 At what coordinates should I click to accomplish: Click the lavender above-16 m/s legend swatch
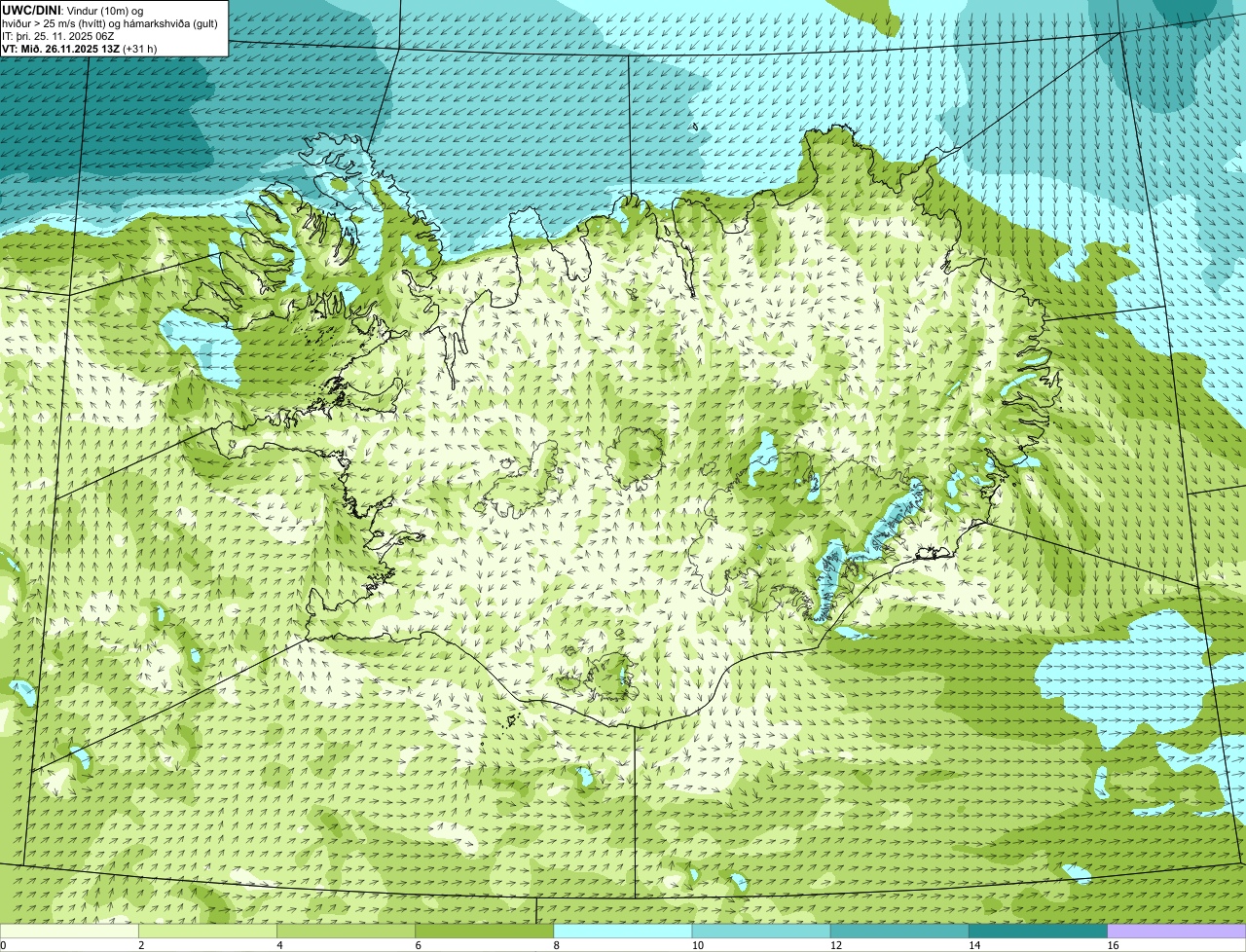[x=1177, y=931]
